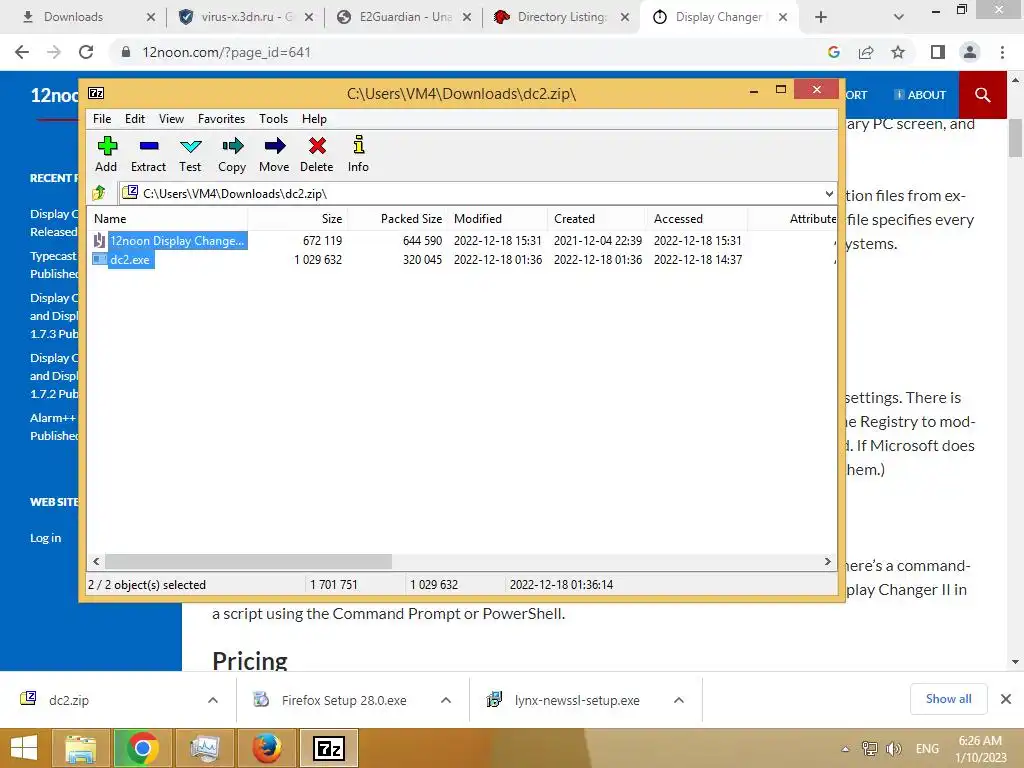Go back in Chrome
This screenshot has width=1024, height=768.
(x=22, y=52)
